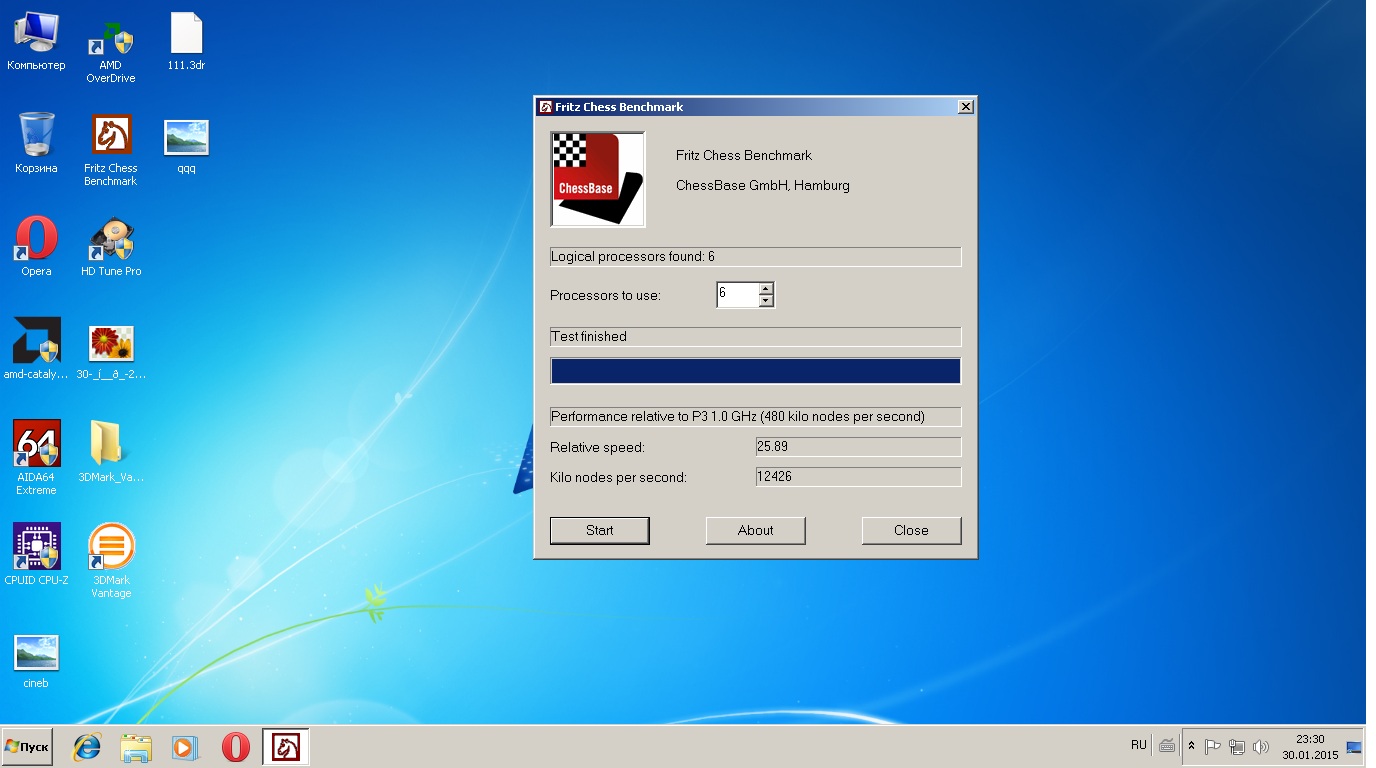Image resolution: width=1376 pixels, height=768 pixels.
Task: Open the Fritz Chess Benchmark desktop icon
Action: pyautogui.click(x=111, y=137)
